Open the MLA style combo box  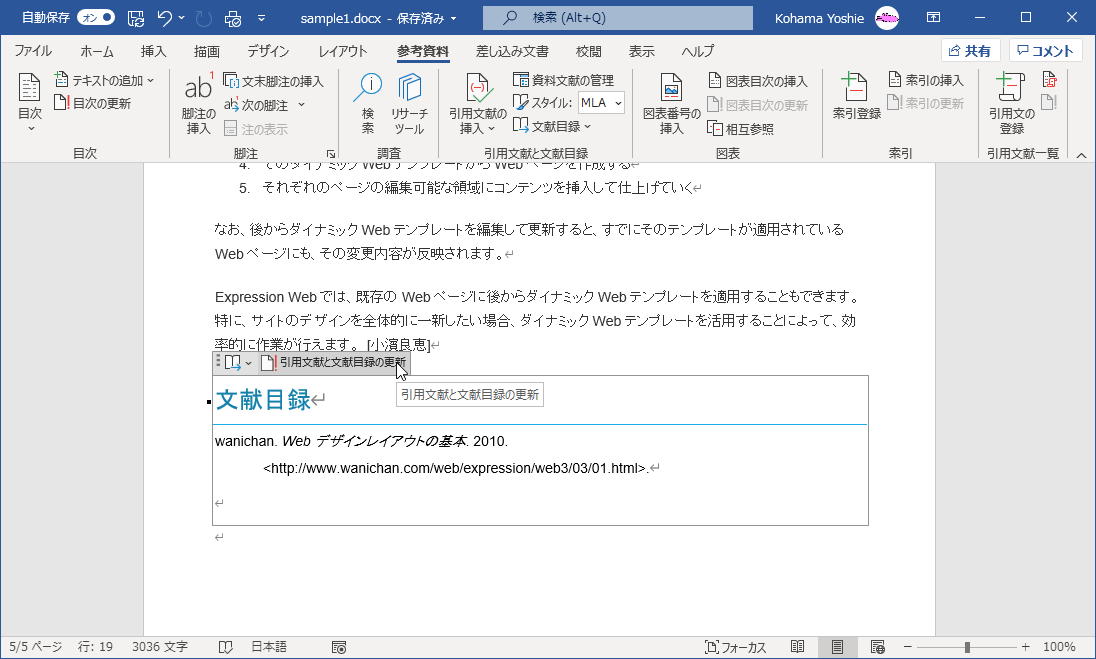click(x=601, y=103)
